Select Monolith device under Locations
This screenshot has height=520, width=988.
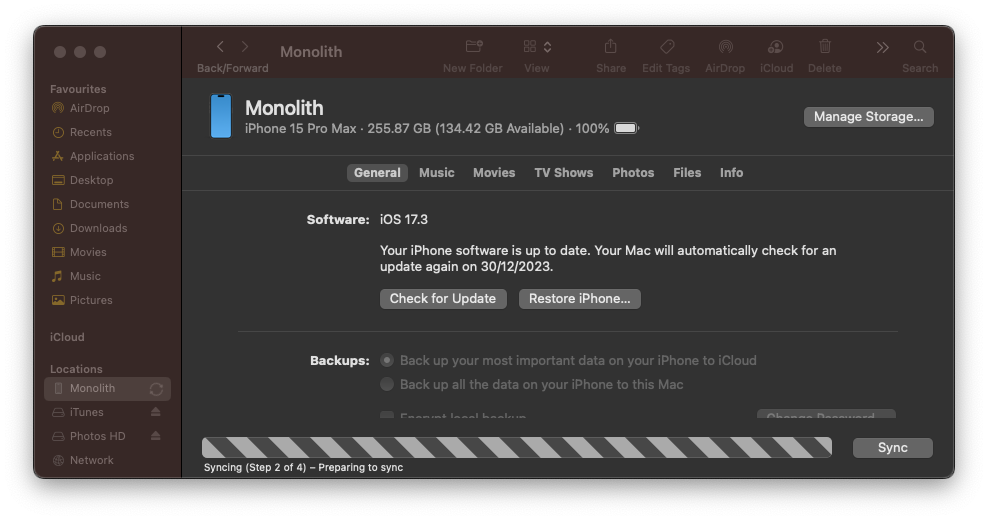[x=107, y=389]
